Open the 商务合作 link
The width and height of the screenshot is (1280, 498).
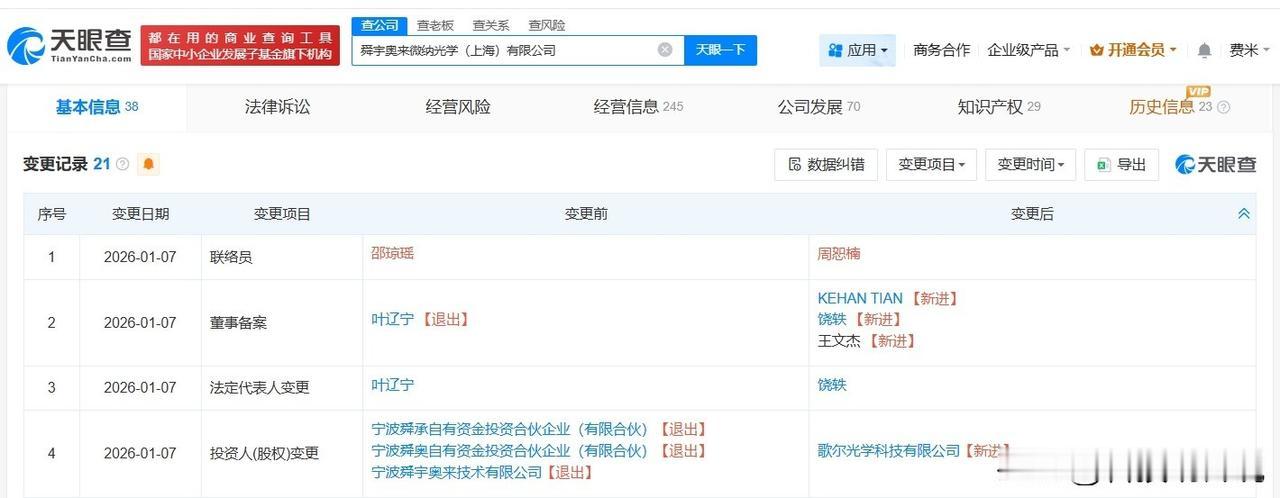click(942, 50)
